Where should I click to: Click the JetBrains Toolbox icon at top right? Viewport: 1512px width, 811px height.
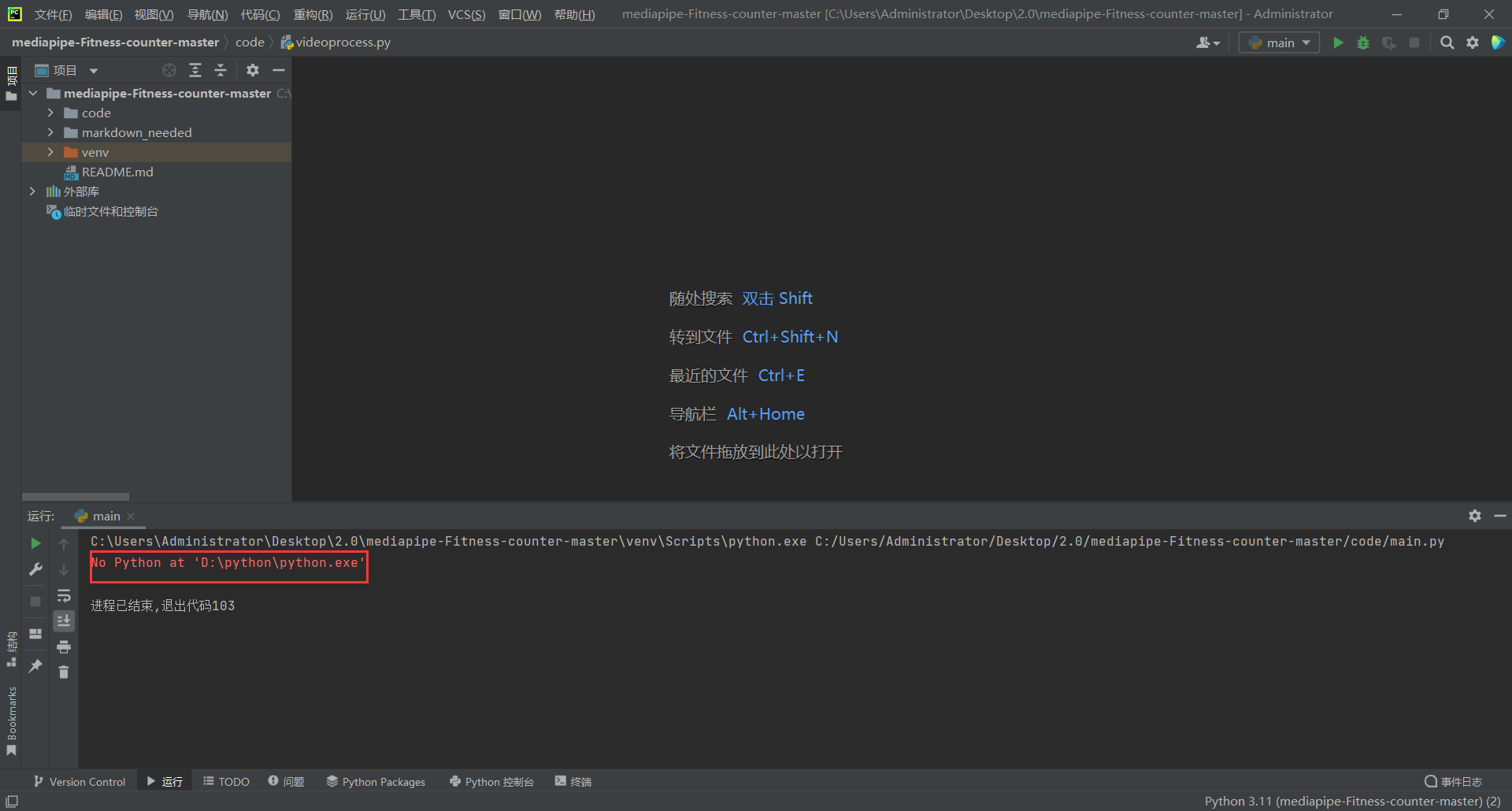pyautogui.click(x=1498, y=43)
